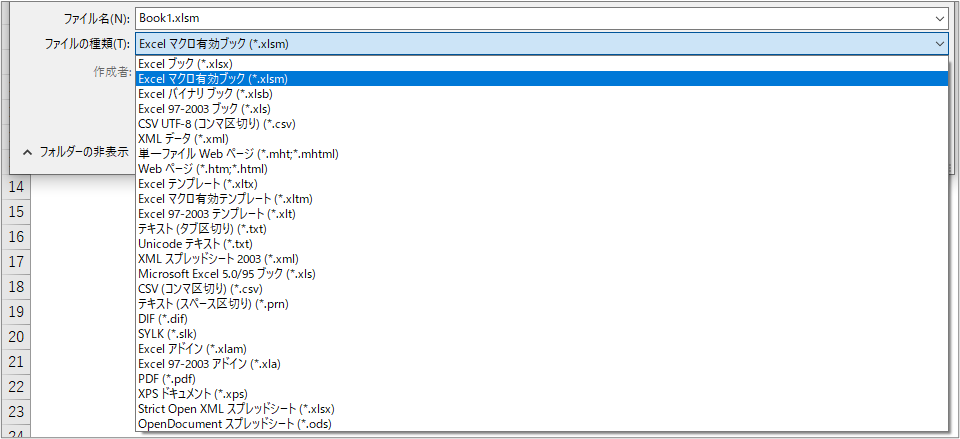Select CSV UTF-8 (コンマ区切り) (*.csv)
The image size is (960, 439).
542,124
